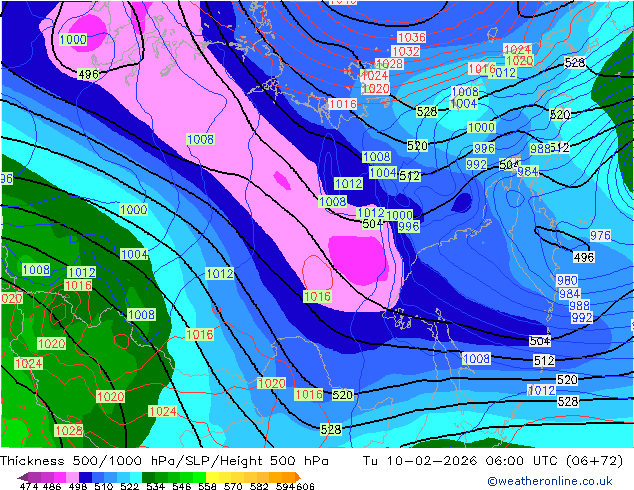
Task: Click the cyan legend swatch before dark green
Action: (x=136, y=477)
